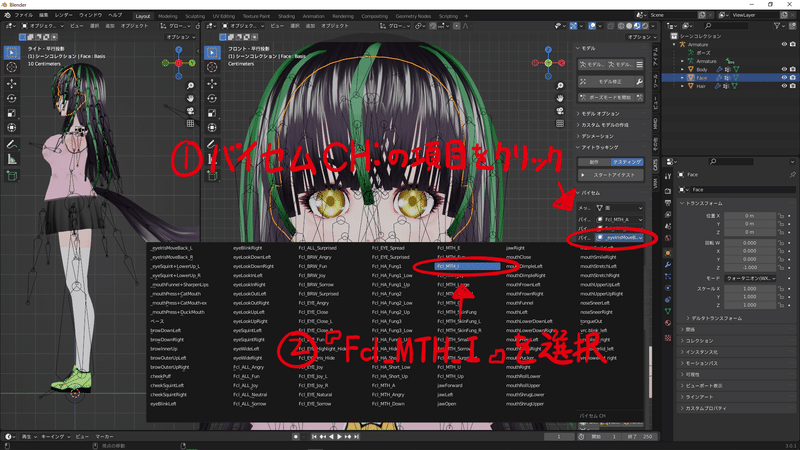The height and width of the screenshot is (450, 800).
Task: Select Fcl_MTH_I in shape key list
Action: (467, 266)
